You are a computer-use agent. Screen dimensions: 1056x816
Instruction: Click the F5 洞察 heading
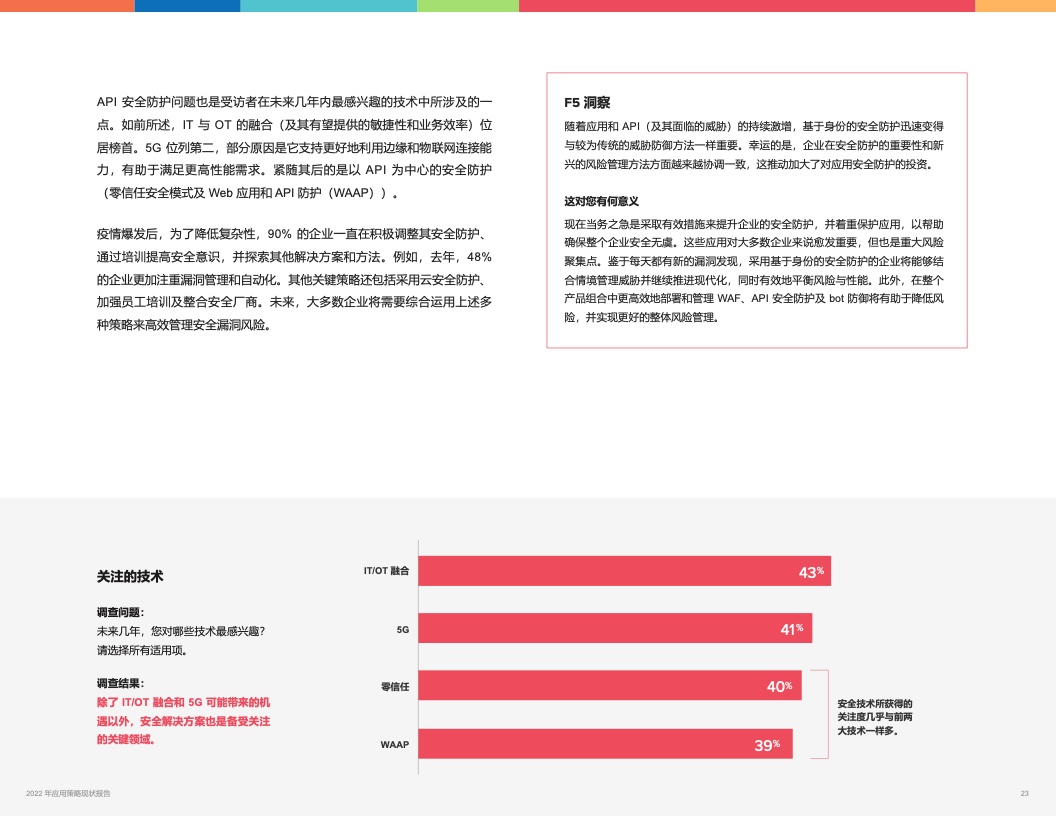587,102
